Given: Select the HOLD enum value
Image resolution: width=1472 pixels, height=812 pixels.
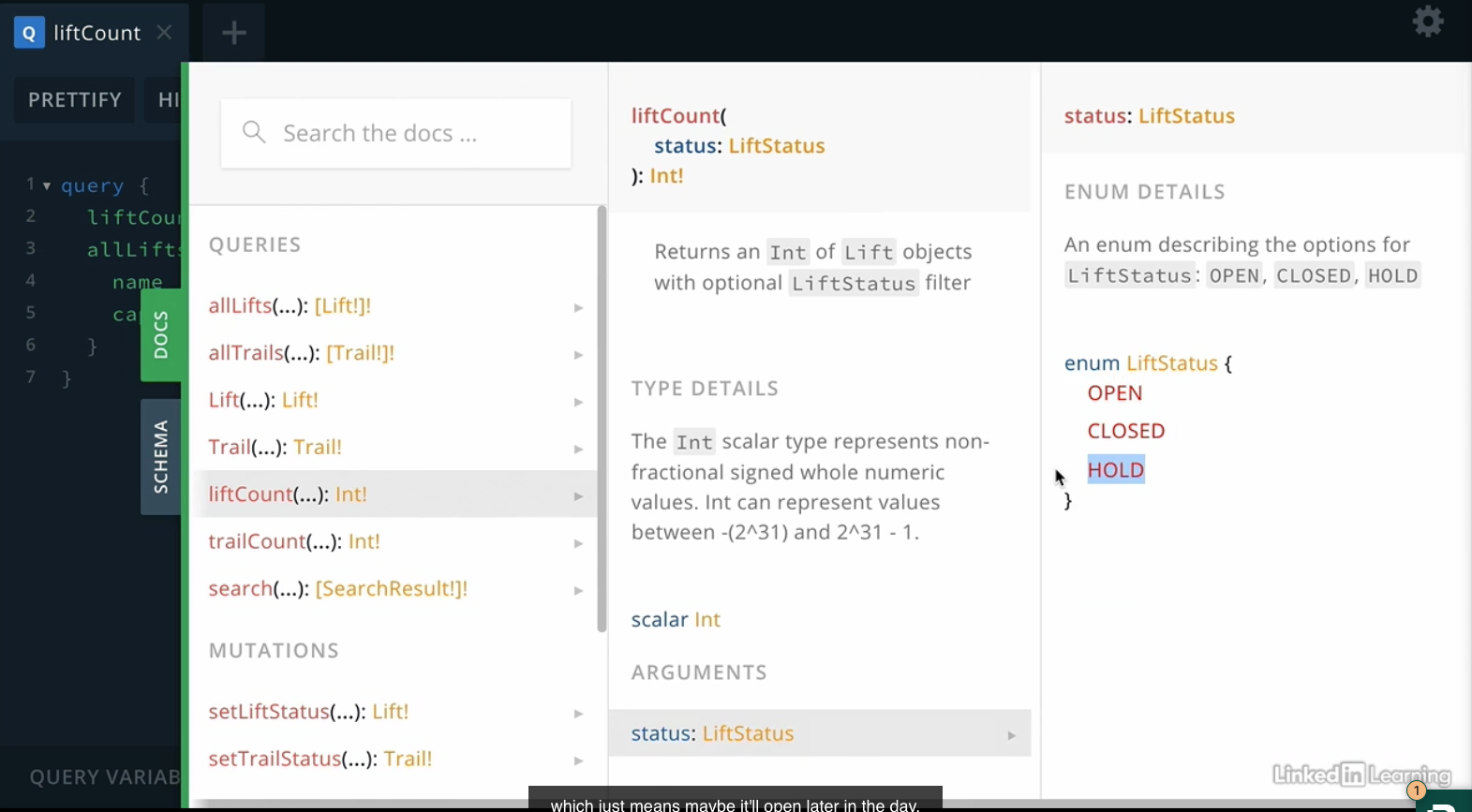Looking at the screenshot, I should pyautogui.click(x=1116, y=469).
